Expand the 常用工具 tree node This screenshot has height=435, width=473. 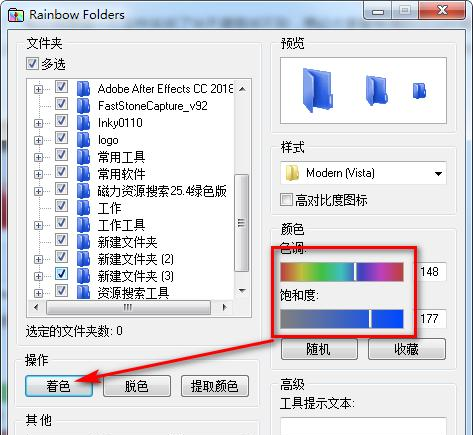coord(38,157)
